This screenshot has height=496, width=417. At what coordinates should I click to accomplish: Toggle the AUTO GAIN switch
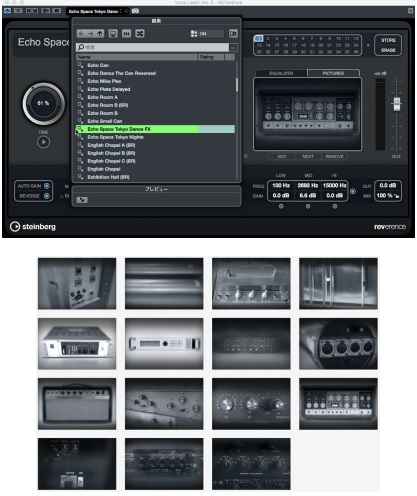pyautogui.click(x=47, y=186)
